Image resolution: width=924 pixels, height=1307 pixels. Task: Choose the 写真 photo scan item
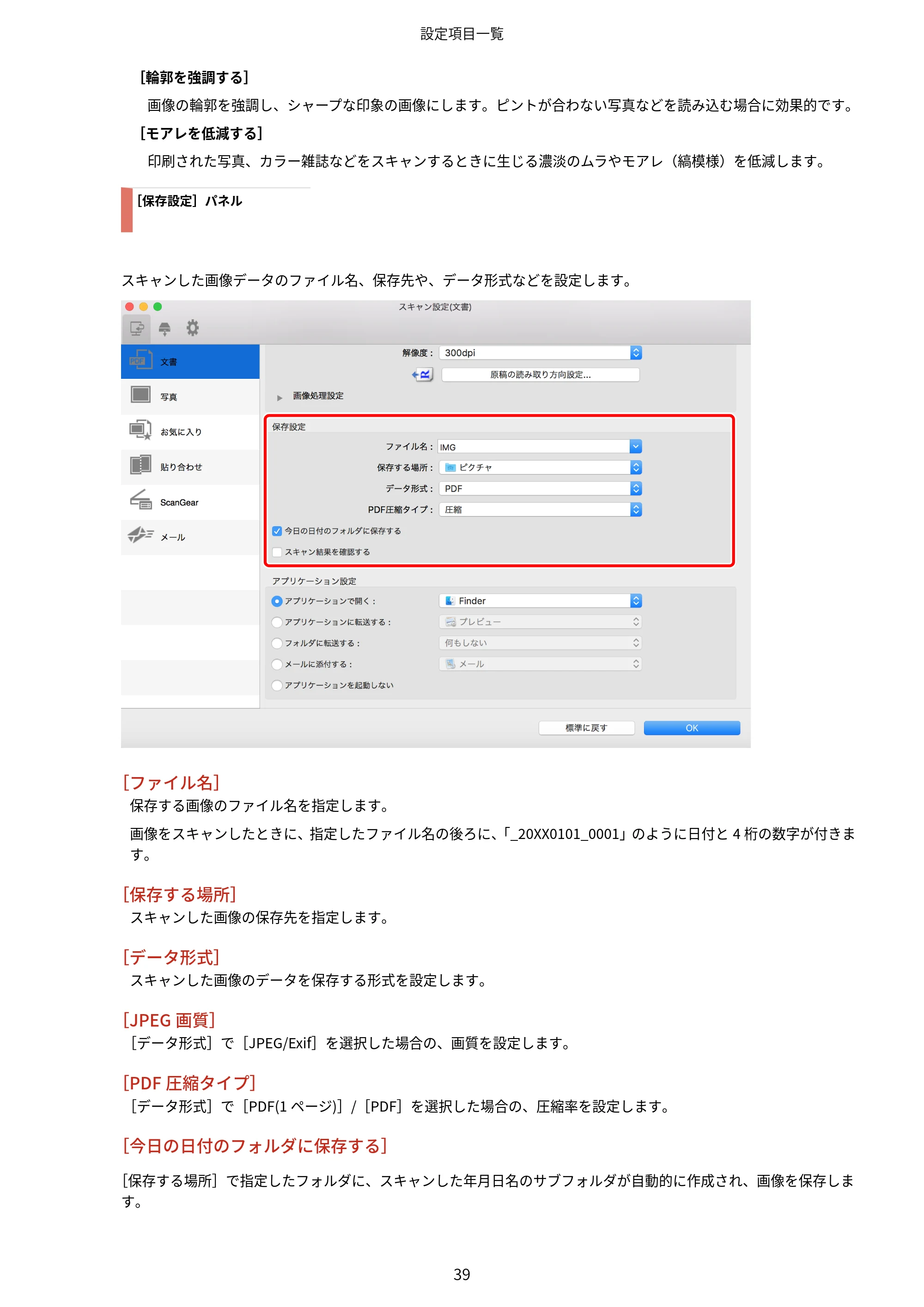[190, 397]
